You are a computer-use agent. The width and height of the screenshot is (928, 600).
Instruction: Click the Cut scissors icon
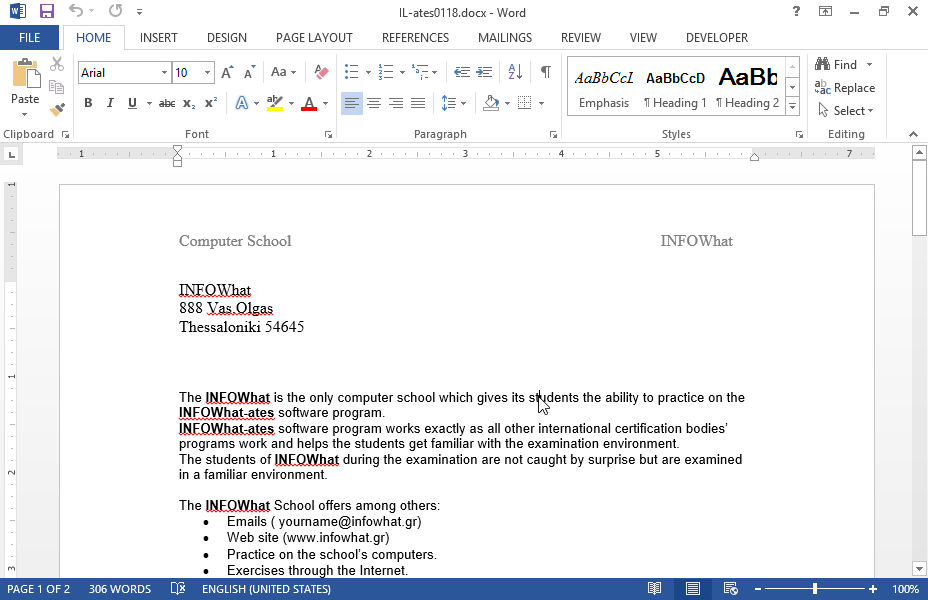[57, 64]
